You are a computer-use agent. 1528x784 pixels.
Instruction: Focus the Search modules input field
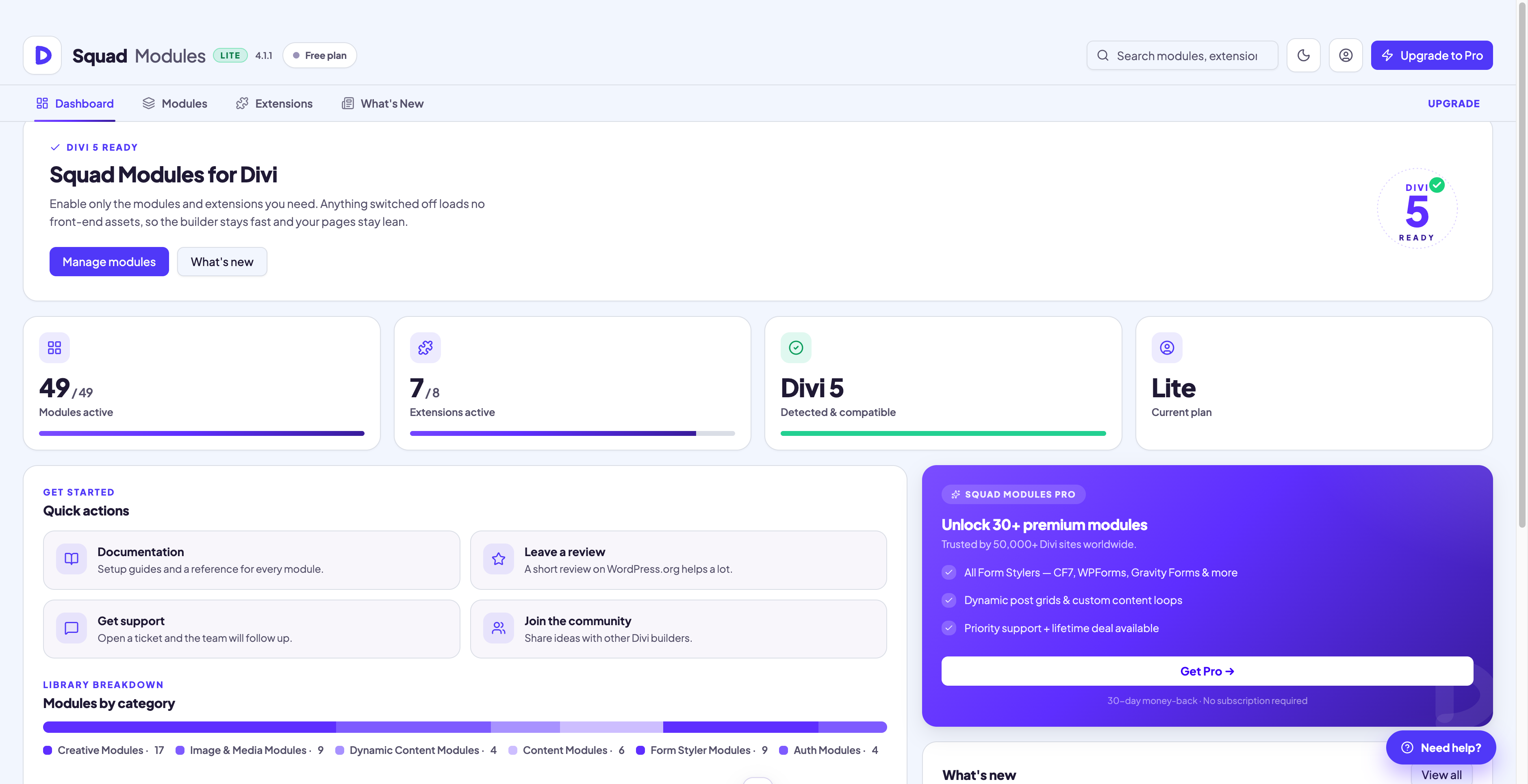click(1182, 55)
